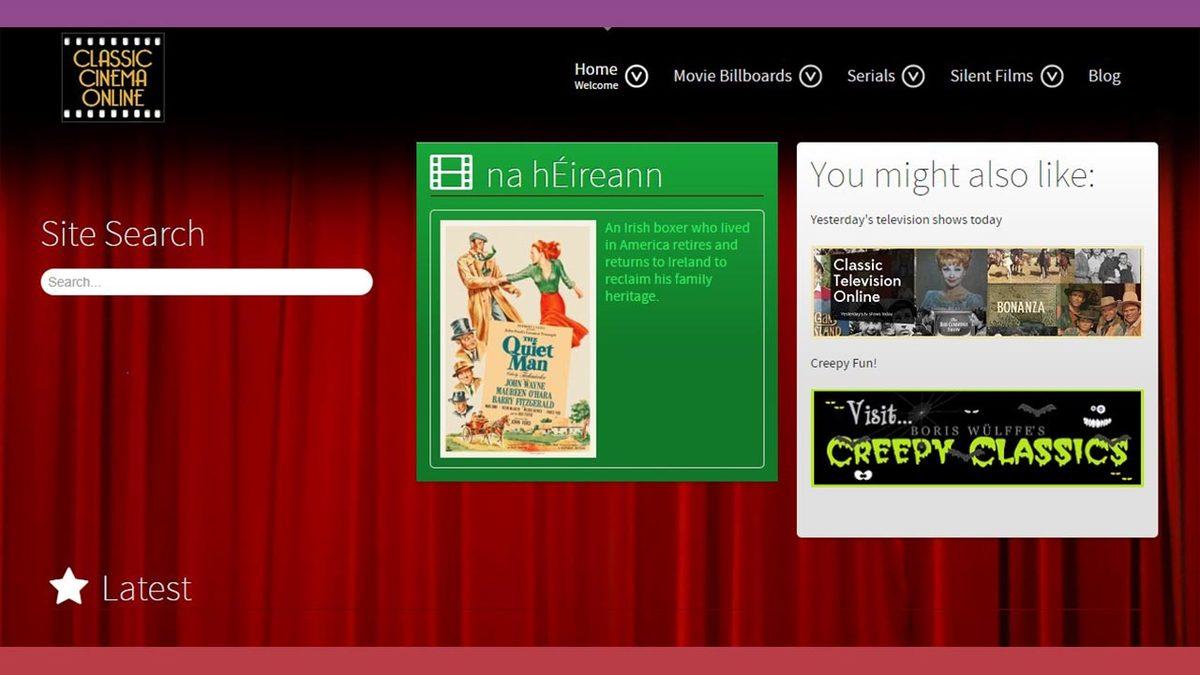Visit the Creepy Classics banner link
This screenshot has width=1200, height=675.
(x=977, y=438)
